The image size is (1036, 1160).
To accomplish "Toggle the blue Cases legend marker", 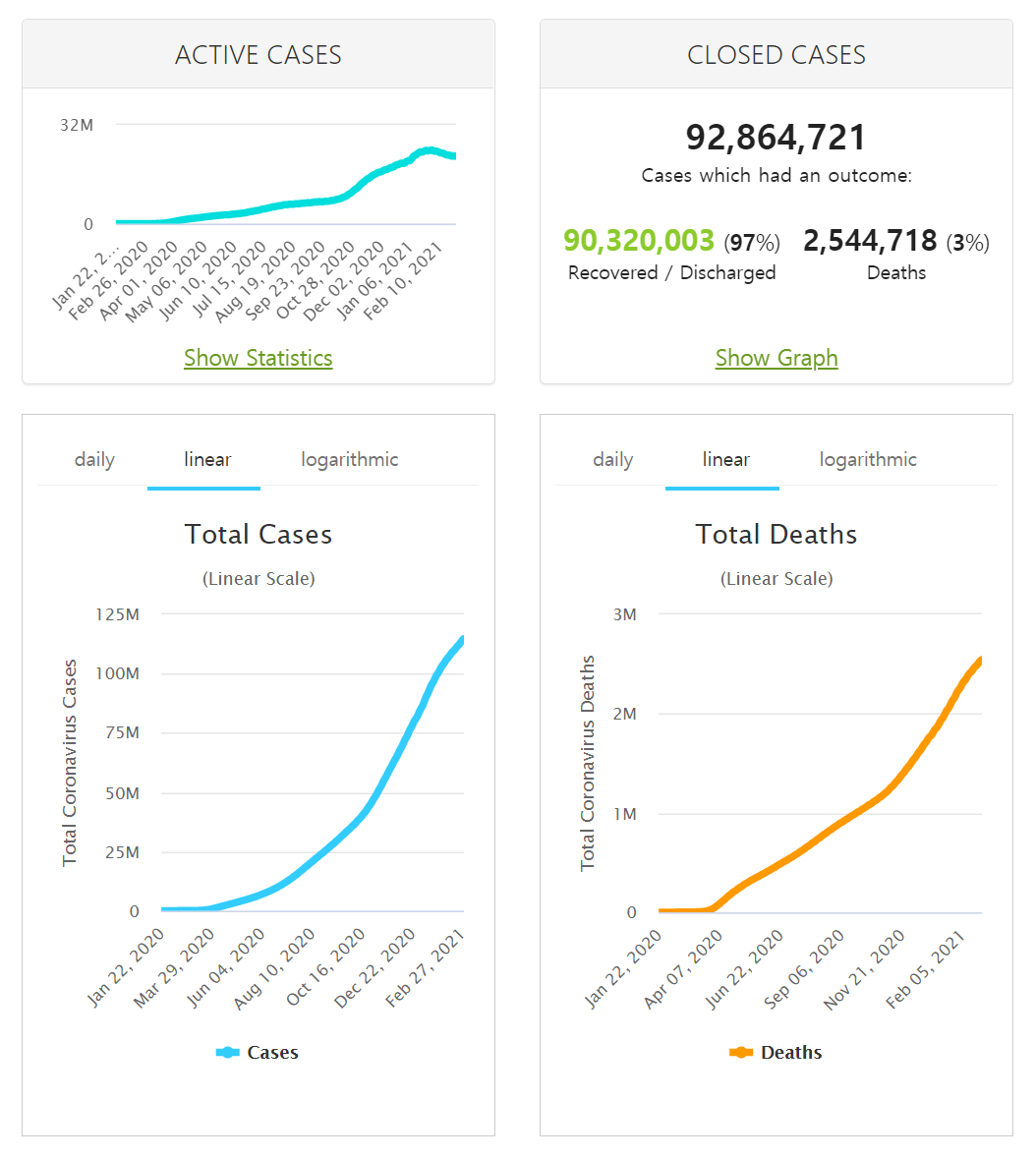I will 227,1052.
